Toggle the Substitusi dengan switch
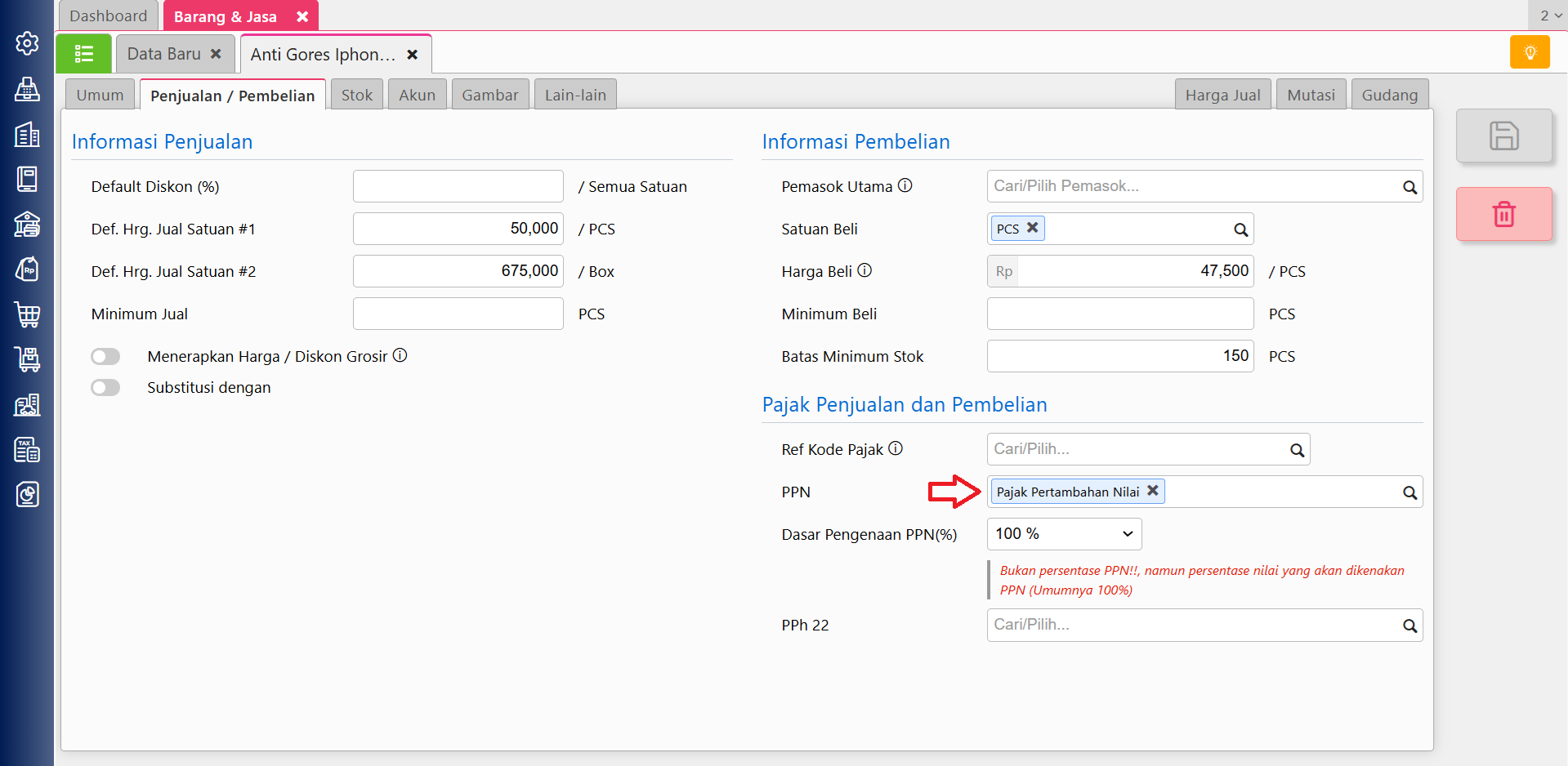1568x766 pixels. tap(105, 388)
